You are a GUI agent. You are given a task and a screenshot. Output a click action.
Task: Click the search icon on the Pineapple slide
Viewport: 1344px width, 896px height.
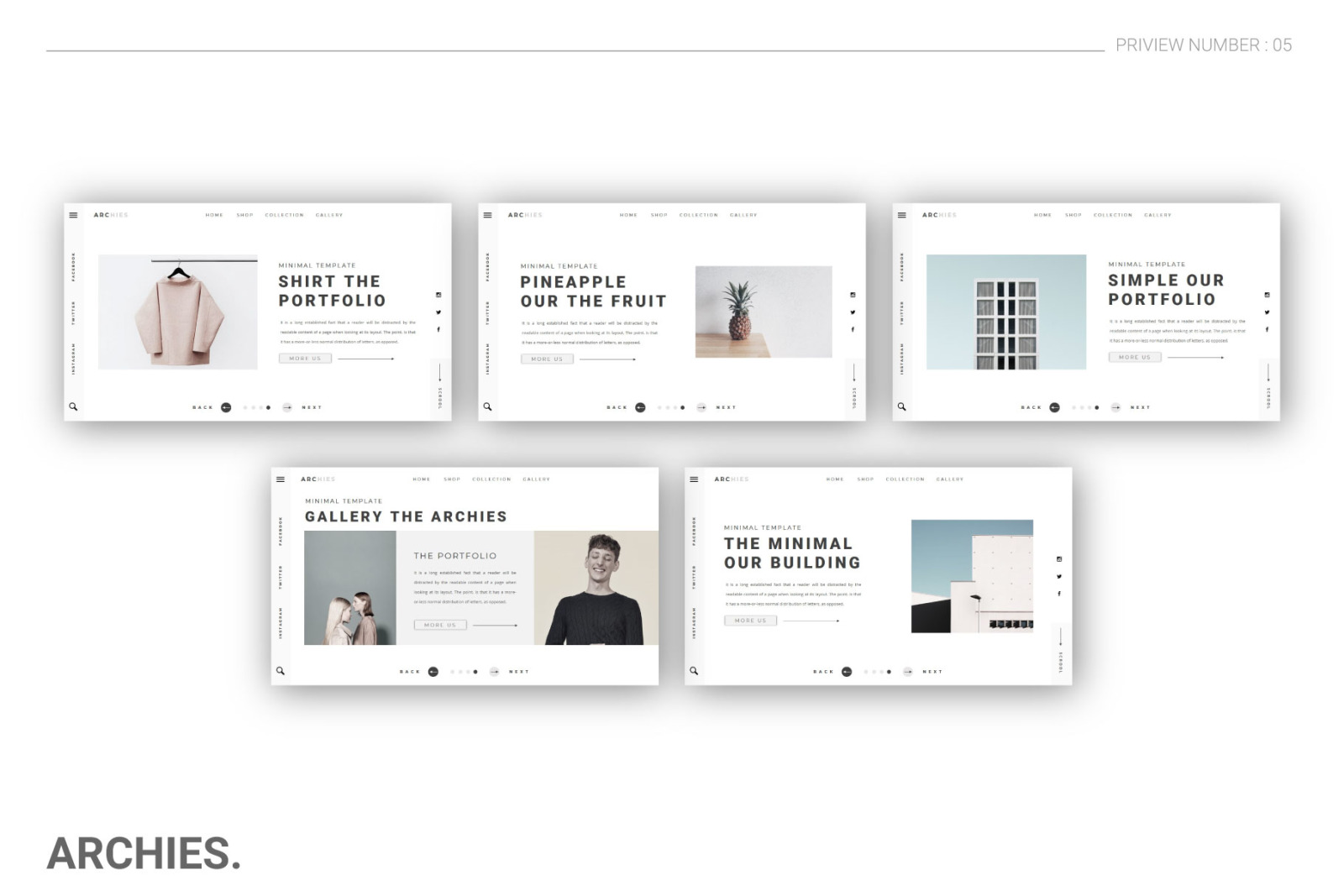click(x=487, y=406)
